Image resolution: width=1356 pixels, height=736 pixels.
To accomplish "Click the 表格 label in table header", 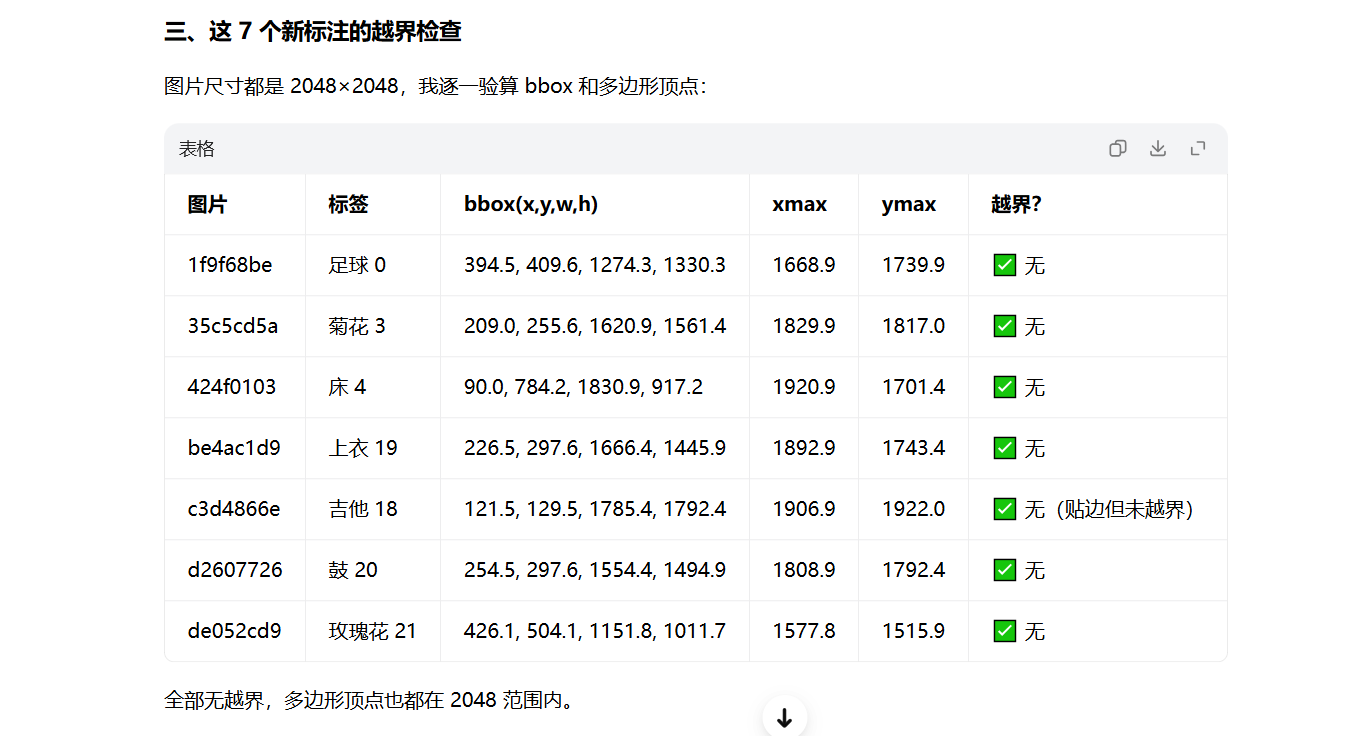I will point(197,148).
